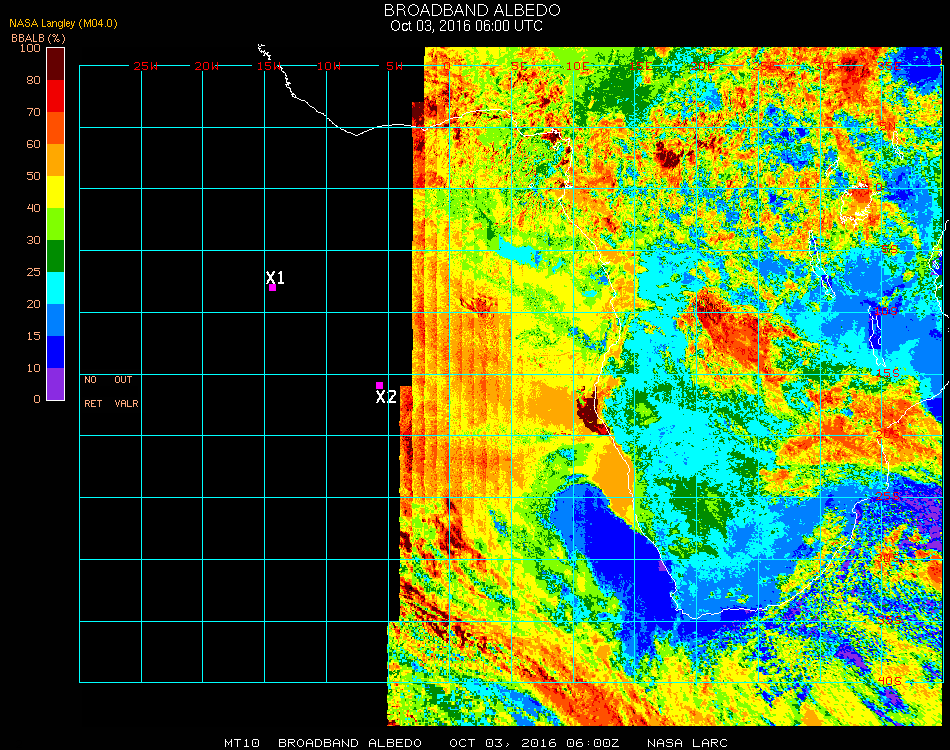Select the bright red 70-80 colorbar segment
Image resolution: width=950 pixels, height=750 pixels.
coord(55,96)
